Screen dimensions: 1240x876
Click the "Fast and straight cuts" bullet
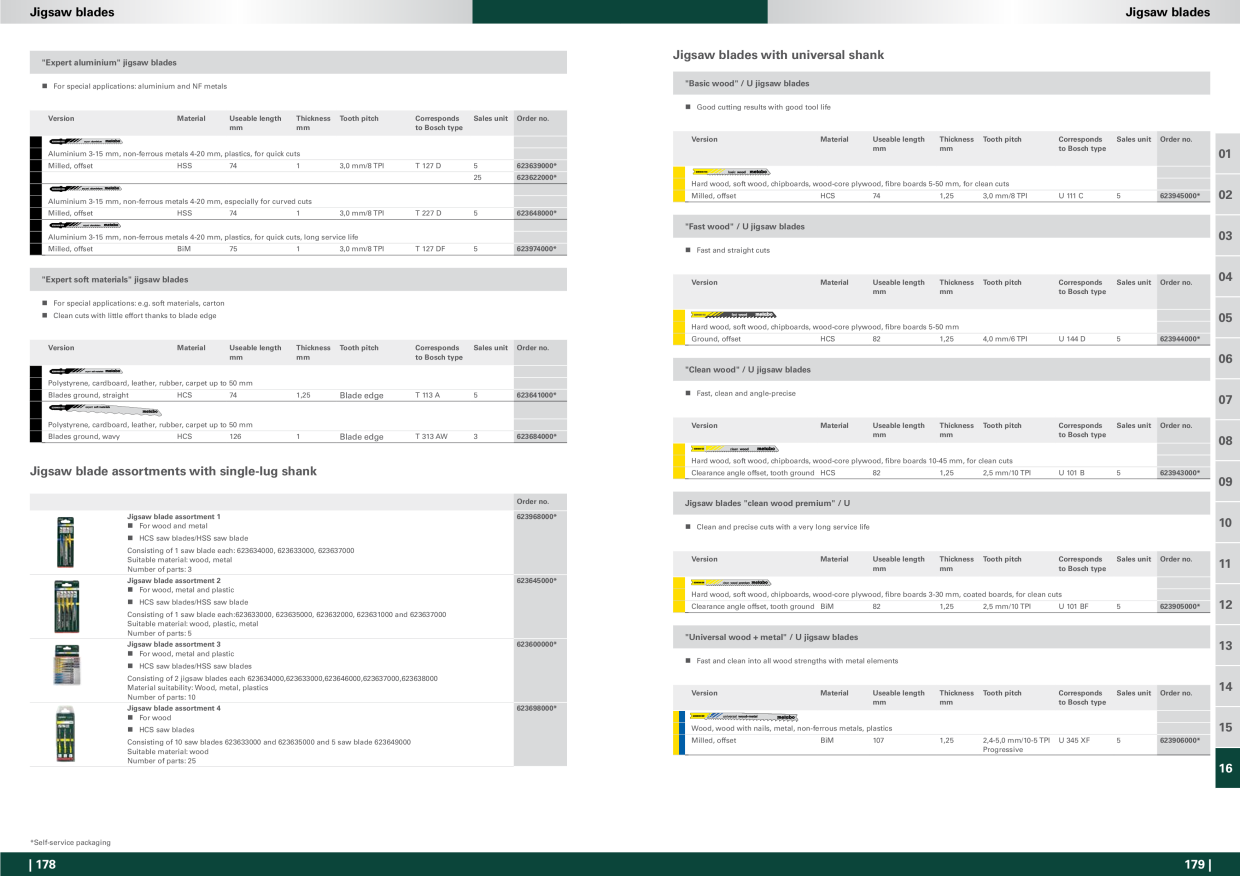click(733, 251)
